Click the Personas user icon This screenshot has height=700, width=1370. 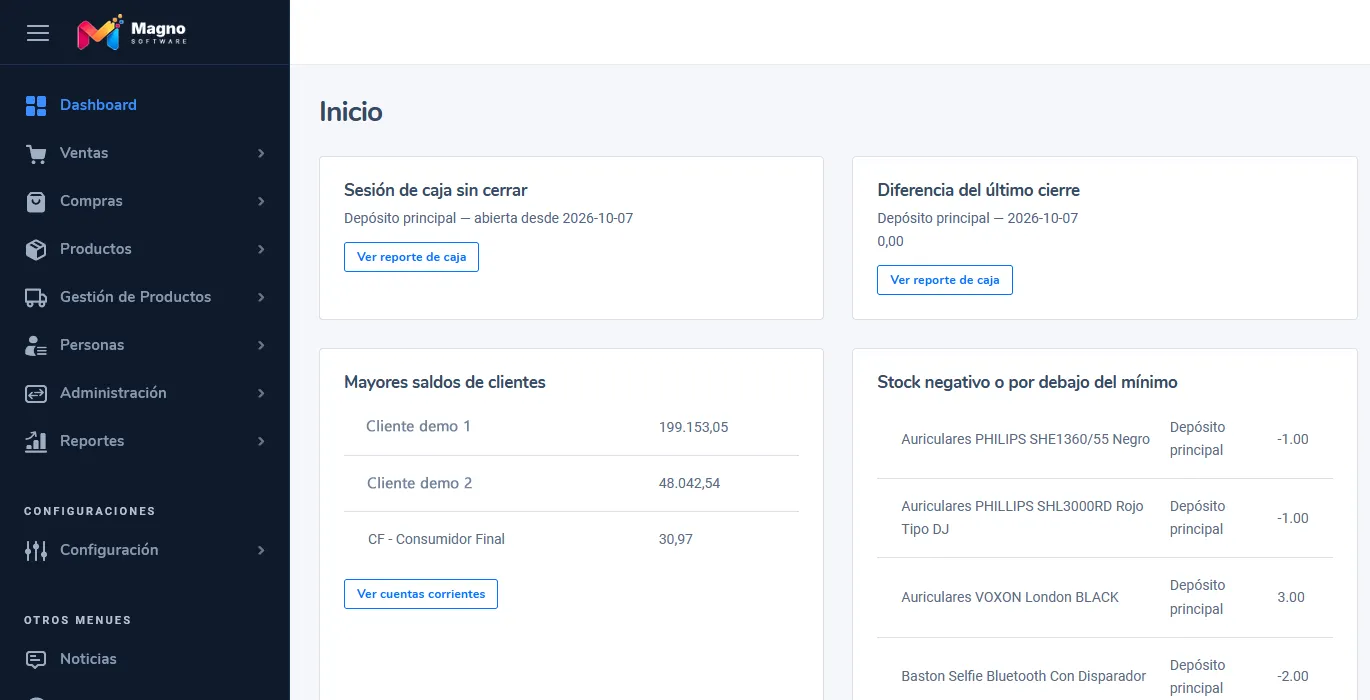36,346
